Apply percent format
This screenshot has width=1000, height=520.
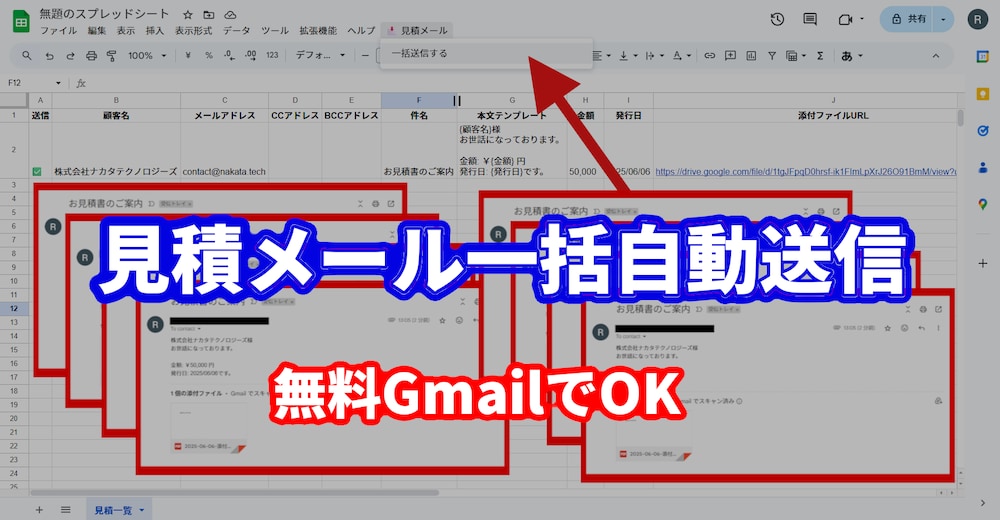[x=209, y=56]
